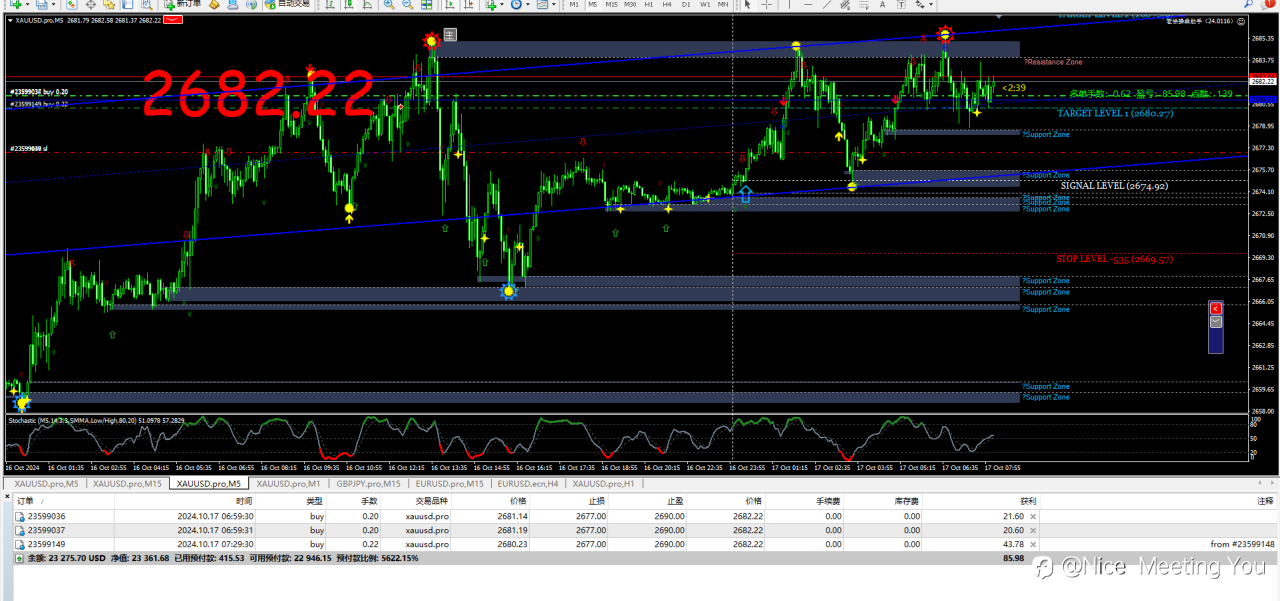Click the red arrow button on blue side panel
Image resolution: width=1280 pixels, height=601 pixels.
coord(1216,309)
